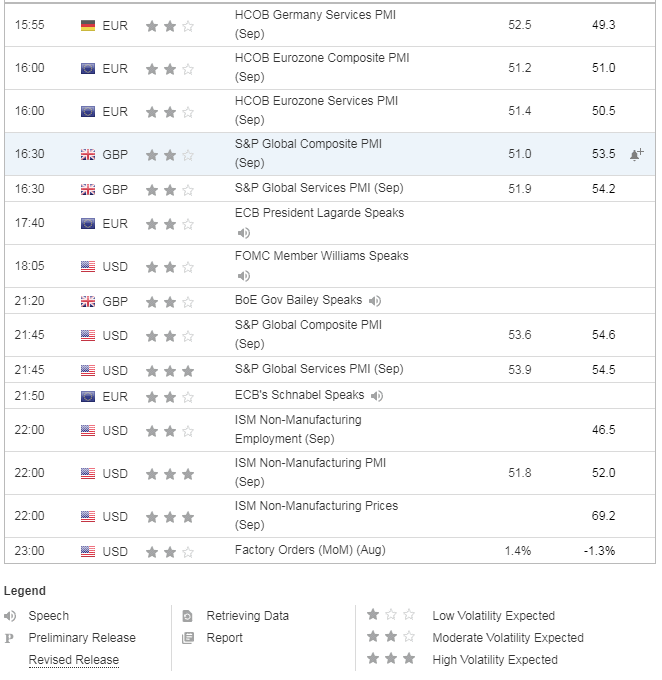Image resolution: width=662 pixels, height=680 pixels.
Task: Click the volatility stars on ISM Non-Manufacturing PMI row
Action: [x=170, y=474]
